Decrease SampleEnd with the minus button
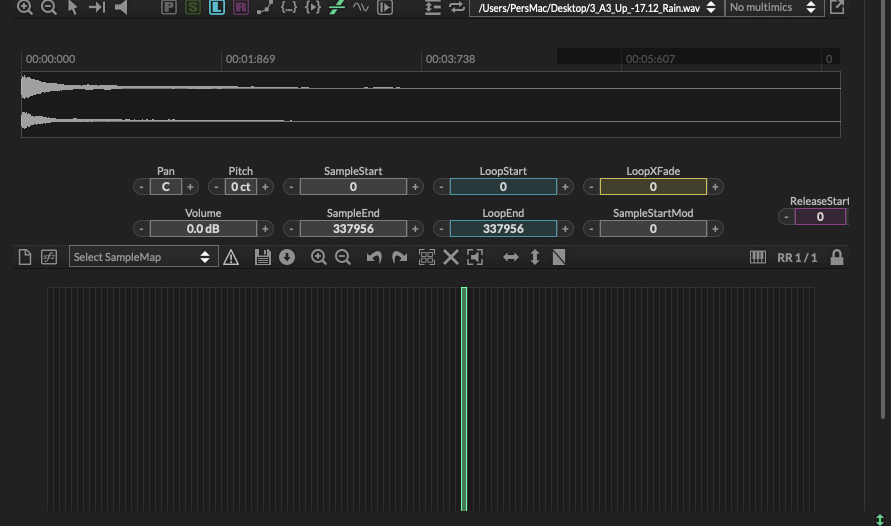This screenshot has width=891, height=526. click(x=291, y=229)
